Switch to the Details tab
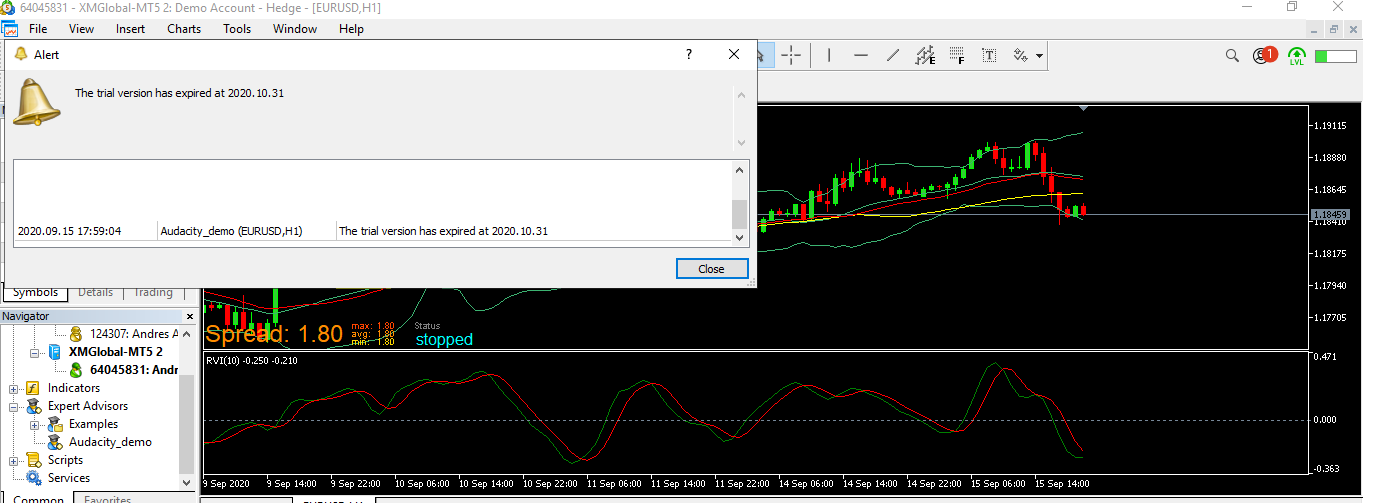The height and width of the screenshot is (503, 1374). point(96,293)
